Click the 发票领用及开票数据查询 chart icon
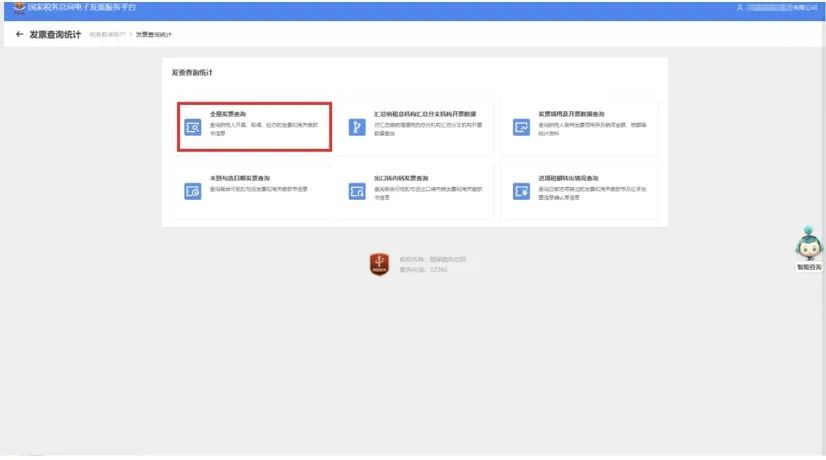This screenshot has width=826, height=460. click(x=520, y=126)
